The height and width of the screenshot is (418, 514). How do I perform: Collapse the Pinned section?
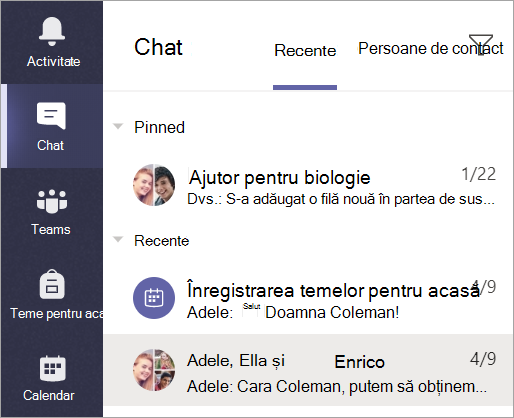point(118,126)
